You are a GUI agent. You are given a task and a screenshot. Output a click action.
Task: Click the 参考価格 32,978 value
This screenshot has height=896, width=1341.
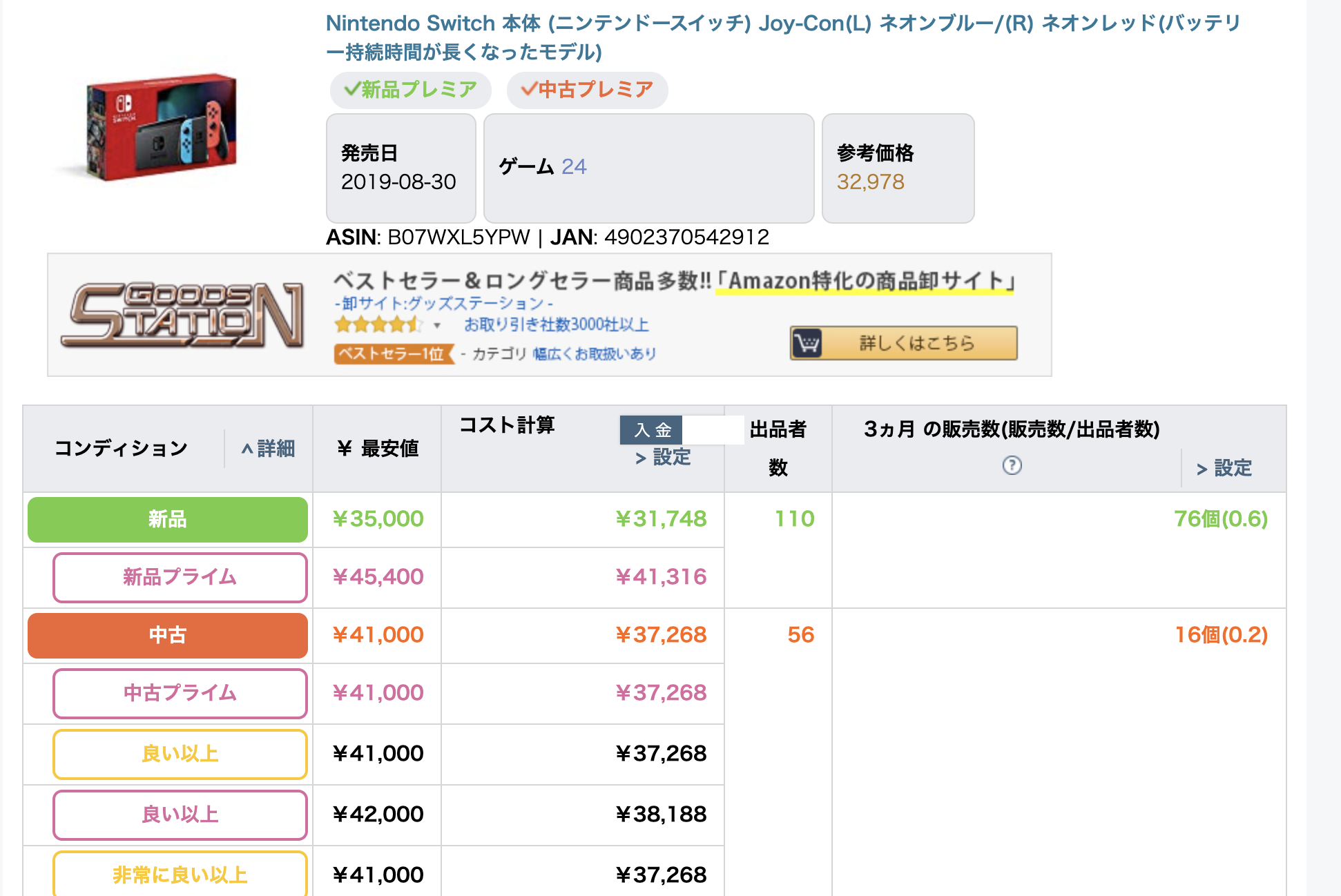click(x=870, y=182)
